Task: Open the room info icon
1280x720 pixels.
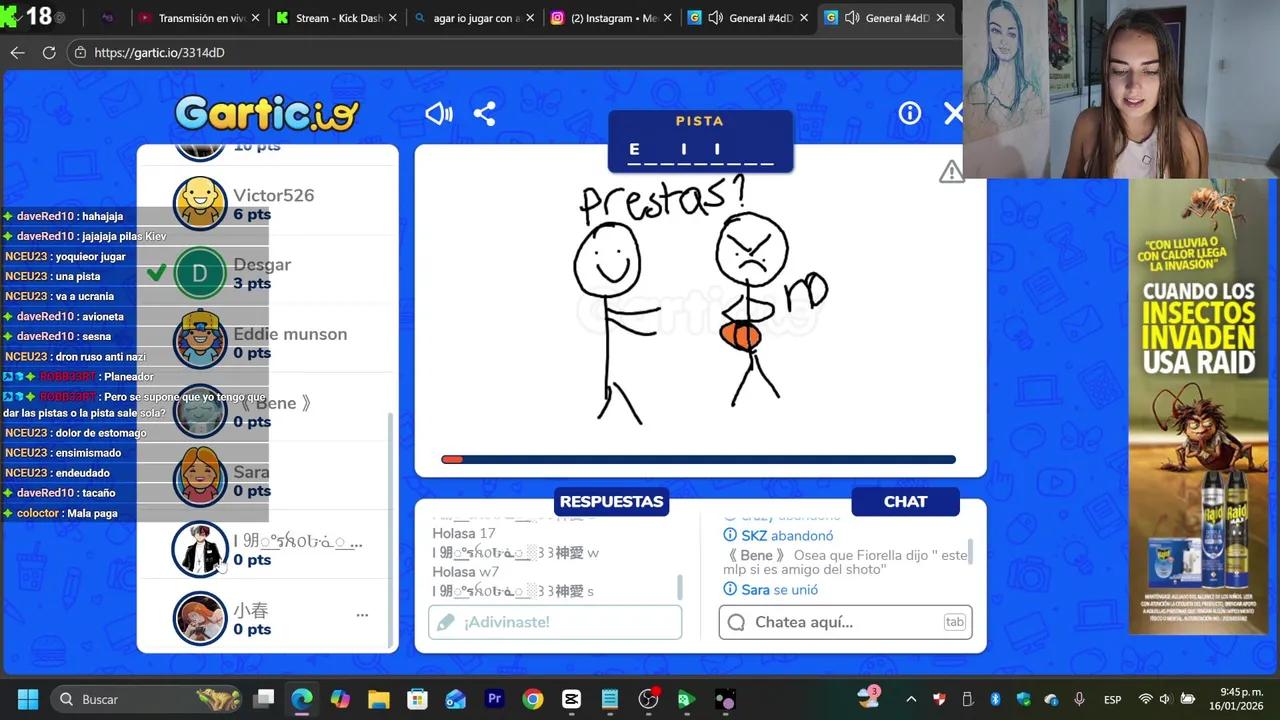Action: point(909,113)
